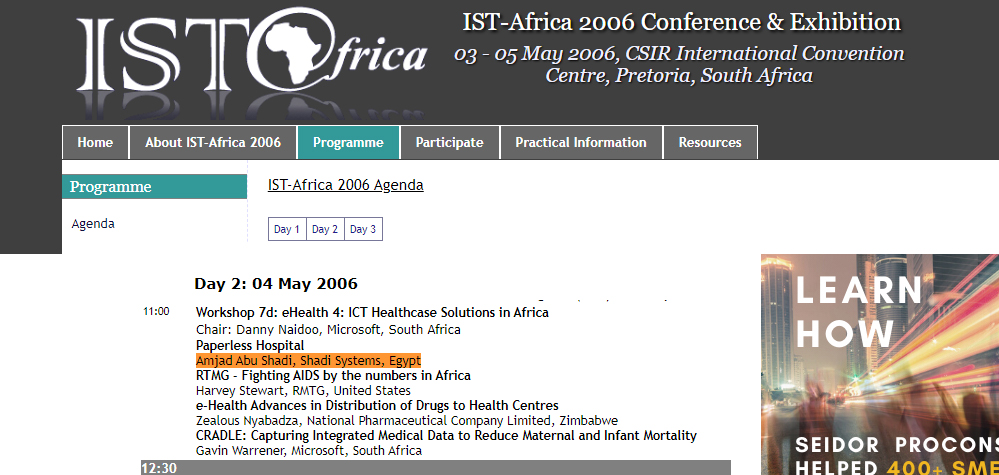
Task: Click the 12:30 grey time bar
Action: pos(436,468)
